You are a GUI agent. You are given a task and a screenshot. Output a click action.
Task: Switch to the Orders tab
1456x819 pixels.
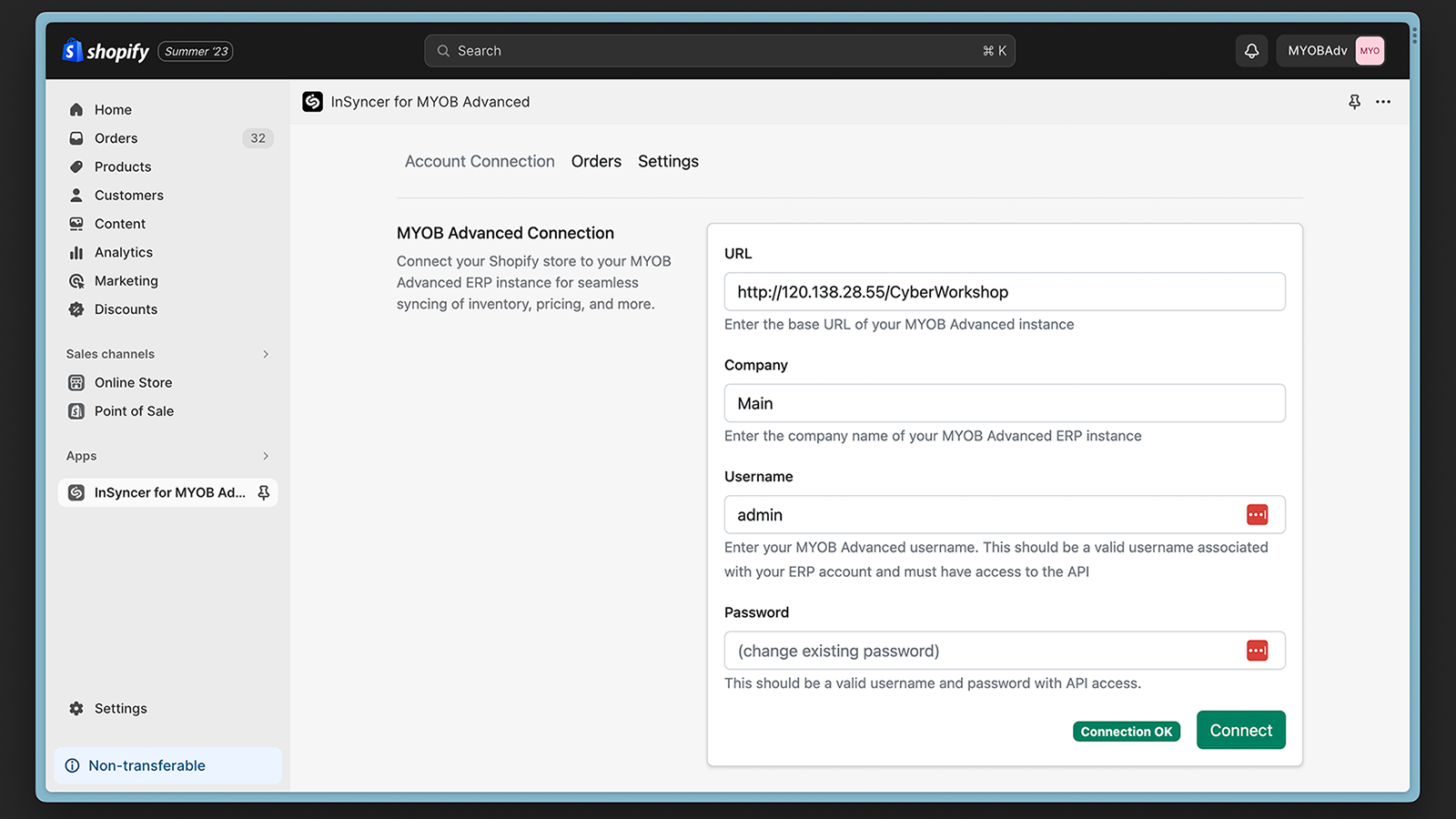[596, 161]
